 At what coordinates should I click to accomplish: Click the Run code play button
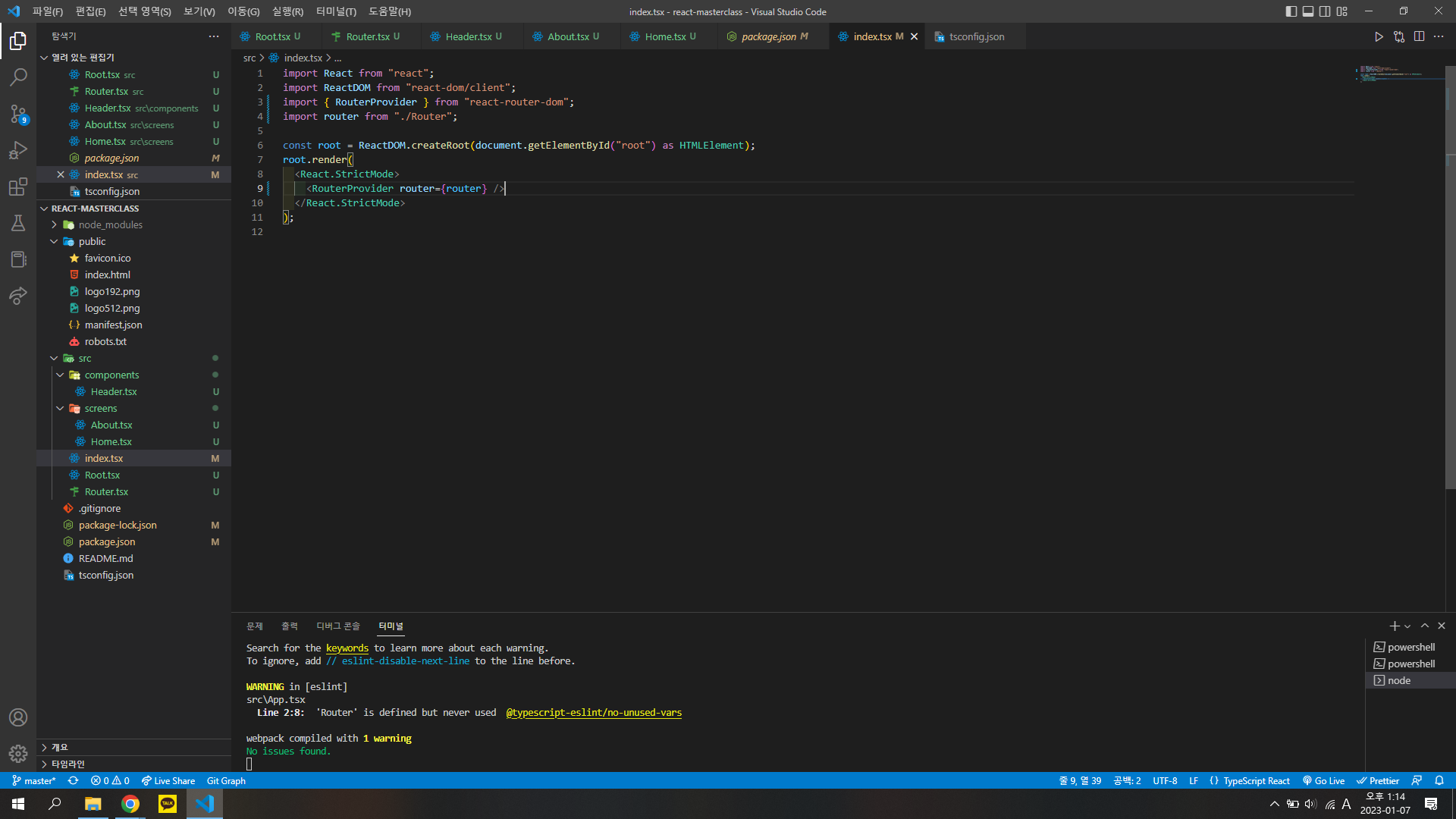[x=1379, y=36]
